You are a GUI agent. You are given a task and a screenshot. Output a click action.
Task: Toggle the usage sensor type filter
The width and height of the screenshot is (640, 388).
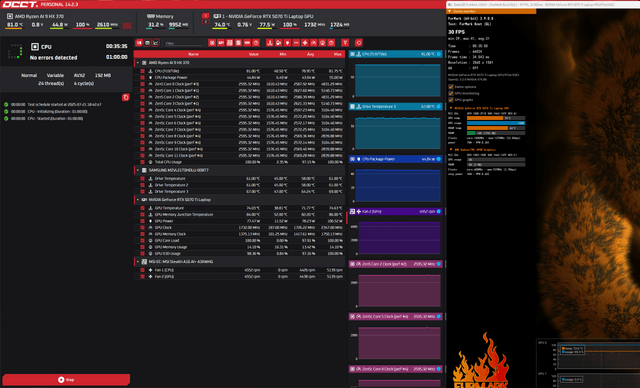click(x=322, y=43)
